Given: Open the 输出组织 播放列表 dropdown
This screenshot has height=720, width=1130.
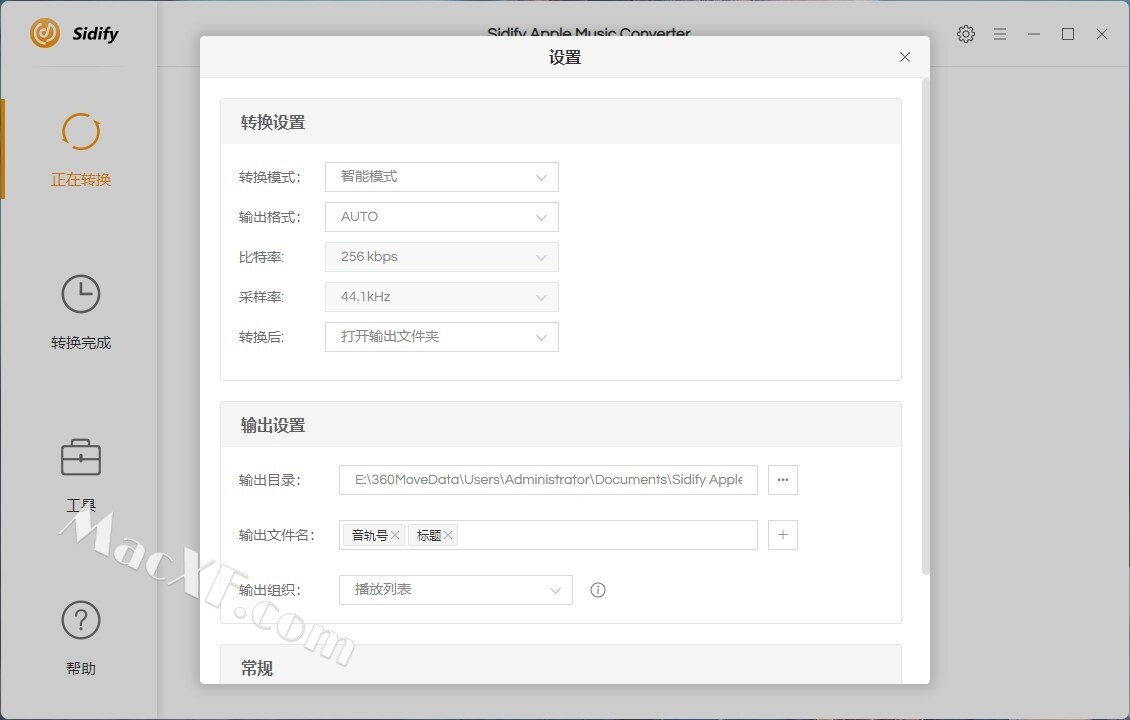Looking at the screenshot, I should point(455,590).
